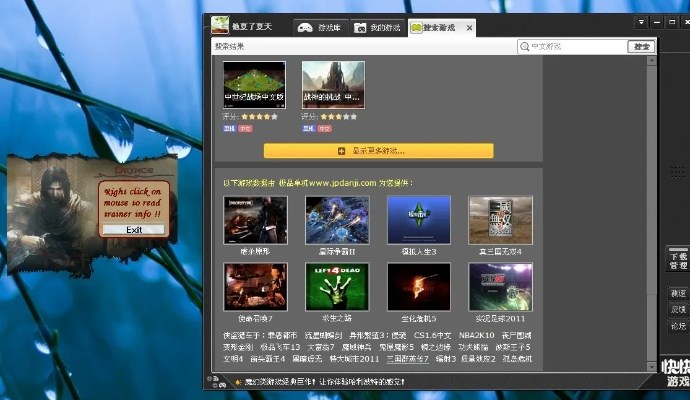
Task: Click the 质量效应2 game link
Action: coord(478,359)
